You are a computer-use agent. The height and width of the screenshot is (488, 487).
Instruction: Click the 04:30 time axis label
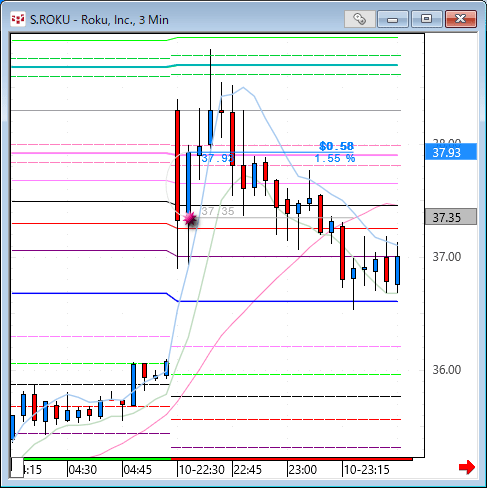(83, 470)
